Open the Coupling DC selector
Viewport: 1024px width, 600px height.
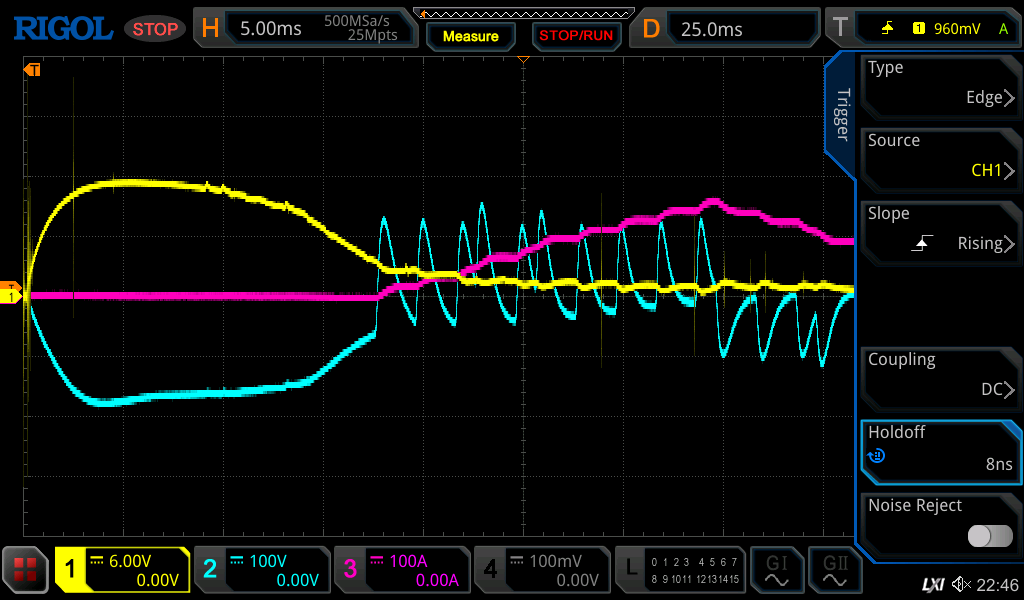[x=940, y=376]
